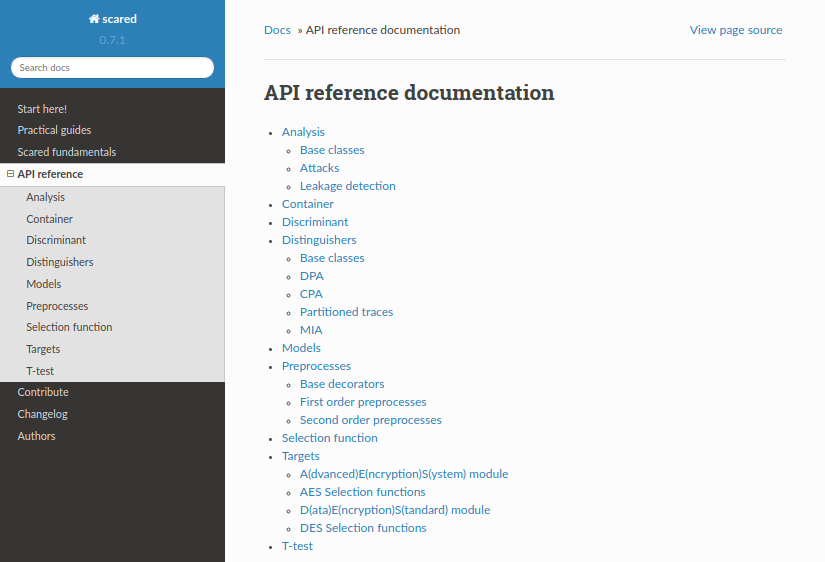Open the CPA link
825x562 pixels.
[x=311, y=294]
